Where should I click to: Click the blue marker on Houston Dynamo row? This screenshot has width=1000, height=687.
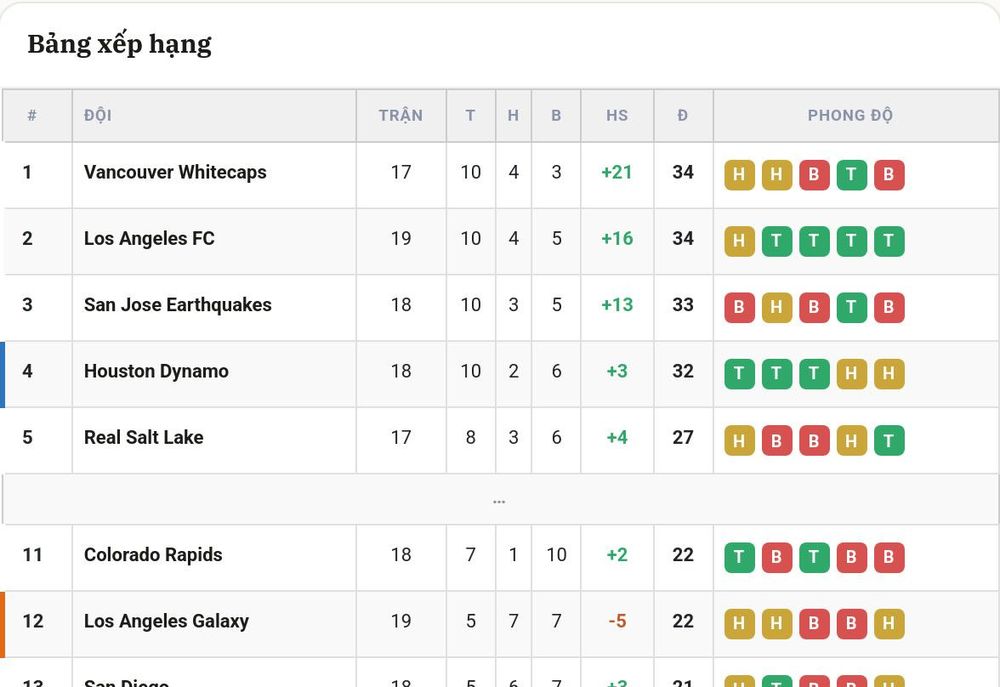(x=3, y=374)
